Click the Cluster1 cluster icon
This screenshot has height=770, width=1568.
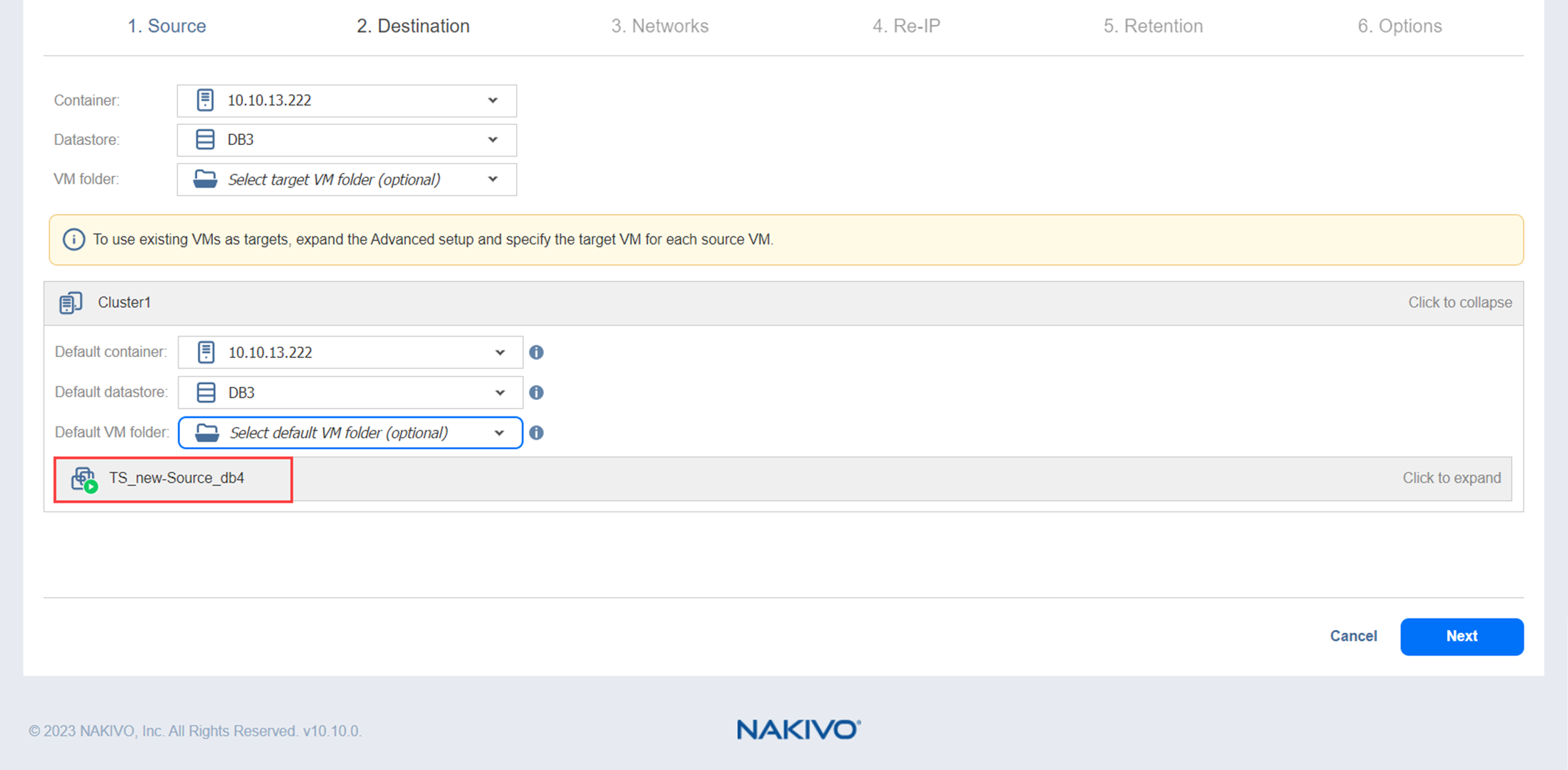(71, 303)
